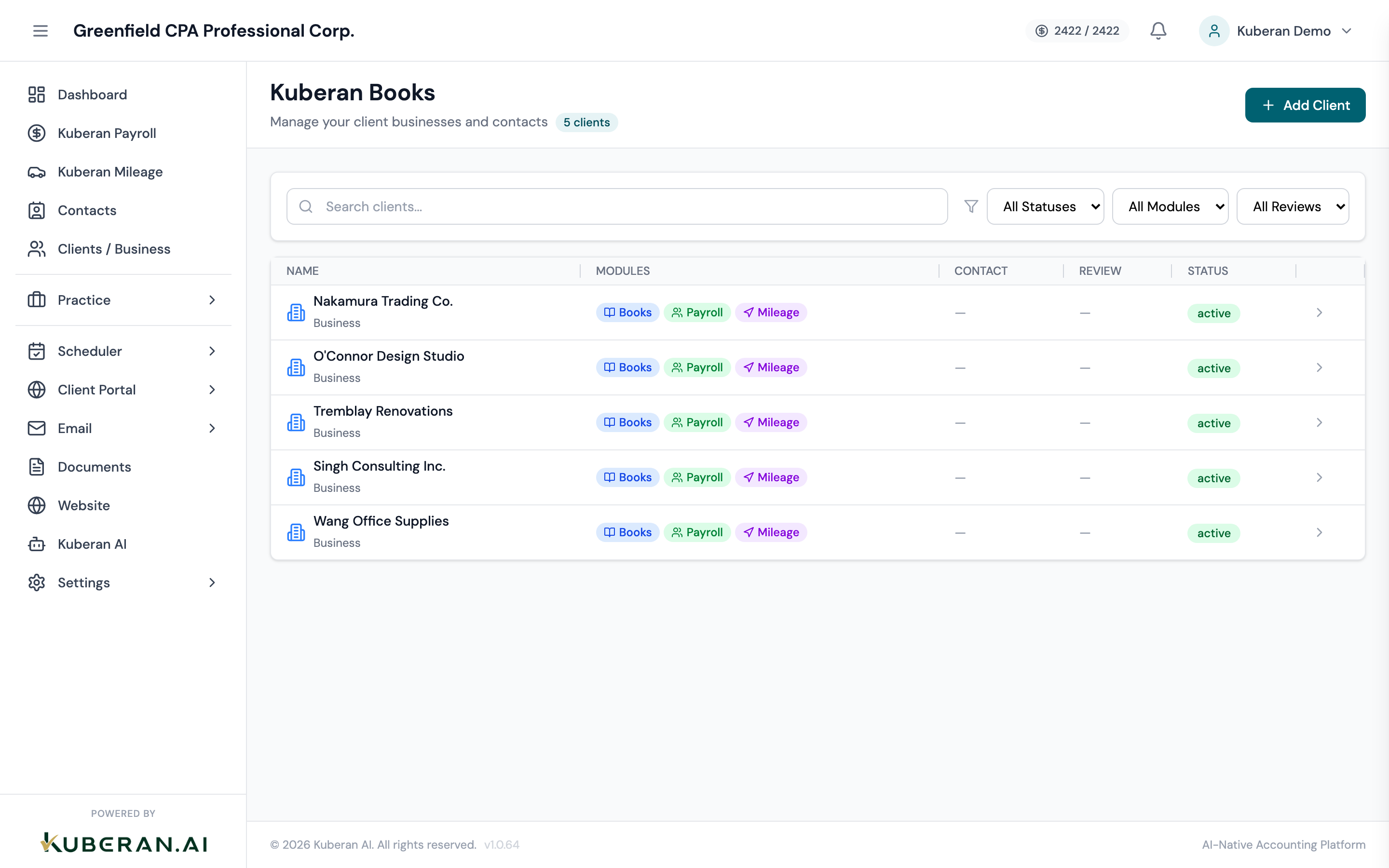1389x868 pixels.
Task: Toggle the hamburger sidebar menu
Action: tap(40, 30)
